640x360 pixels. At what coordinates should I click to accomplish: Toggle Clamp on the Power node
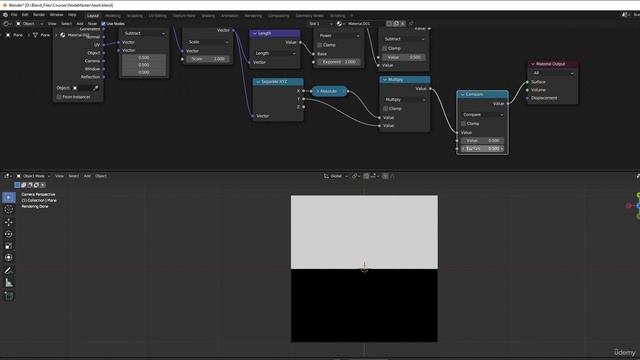[x=320, y=45]
